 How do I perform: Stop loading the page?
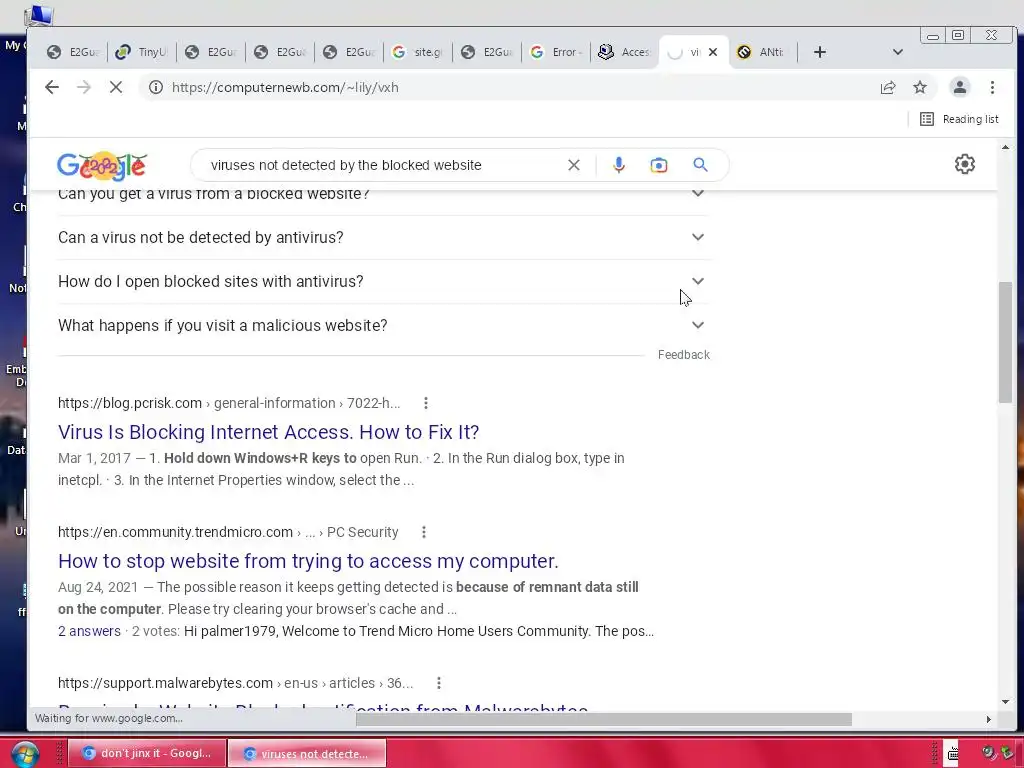pyautogui.click(x=116, y=88)
